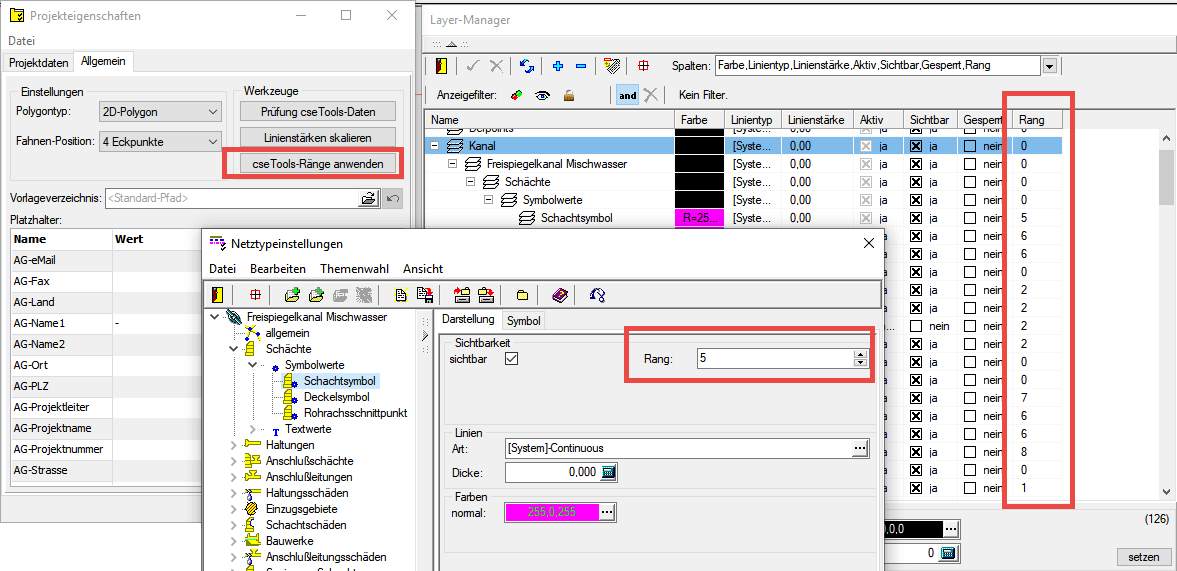Screen dimensions: 1177x571
Task: Expand the Haltungen tree node
Action: coord(234,445)
